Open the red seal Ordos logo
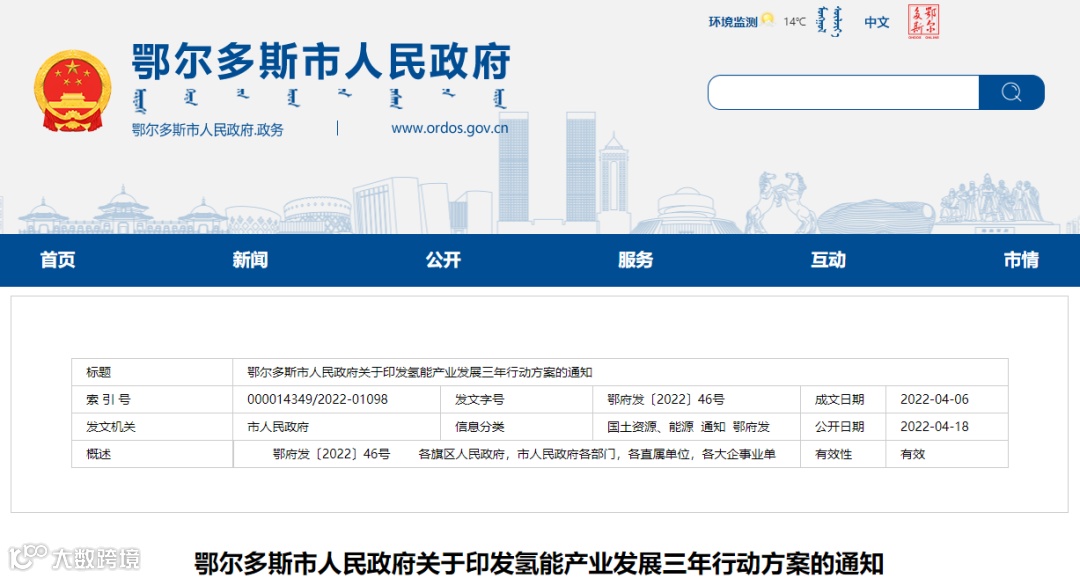Viewport: 1080px width, 578px height. 923,21
